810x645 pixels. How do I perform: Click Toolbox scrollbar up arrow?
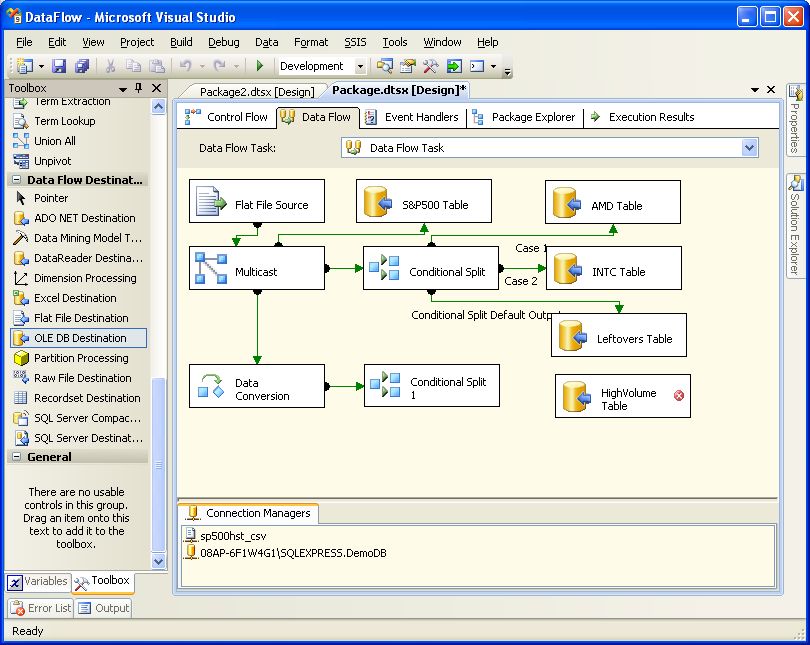[x=159, y=106]
